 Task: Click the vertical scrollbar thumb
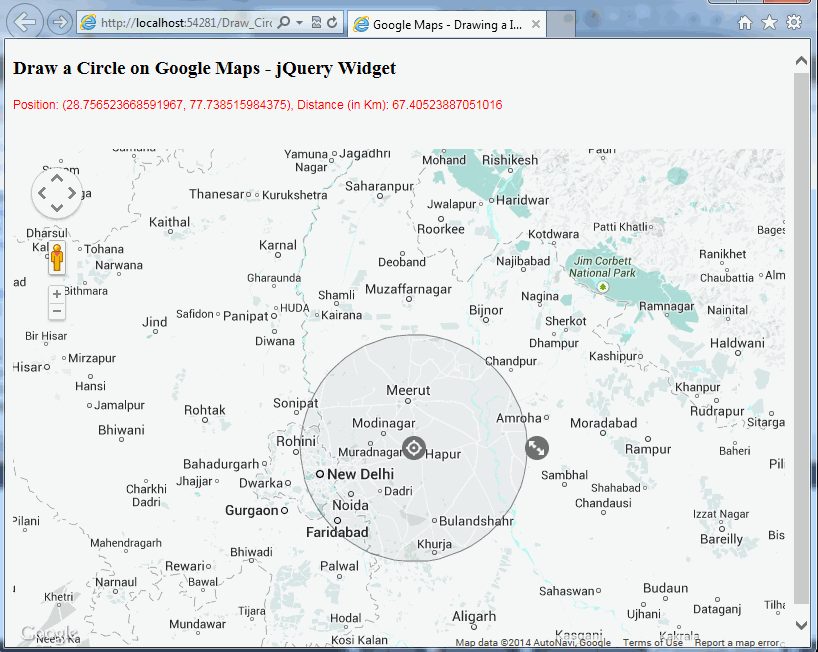pyautogui.click(x=801, y=338)
